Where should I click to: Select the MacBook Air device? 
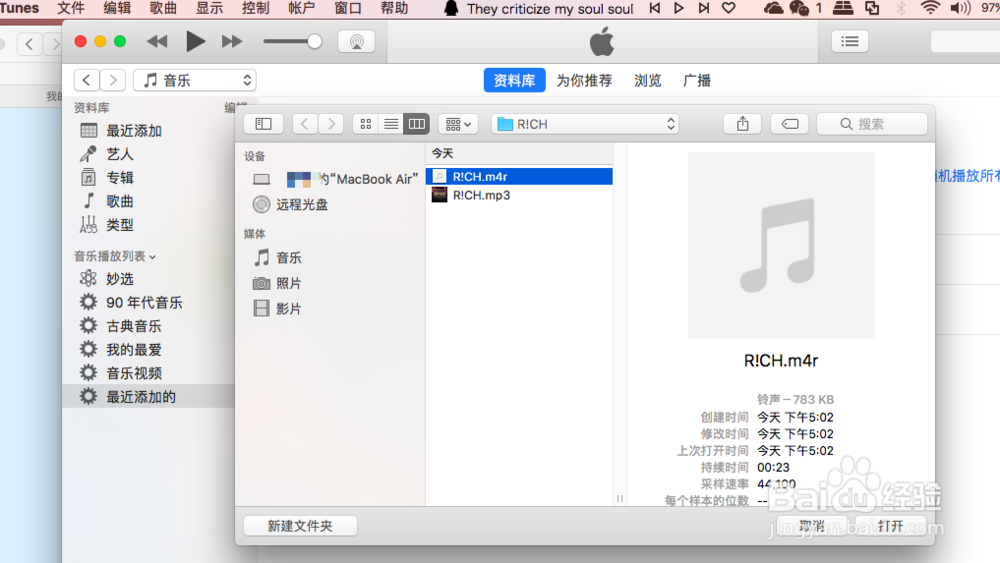pos(335,179)
